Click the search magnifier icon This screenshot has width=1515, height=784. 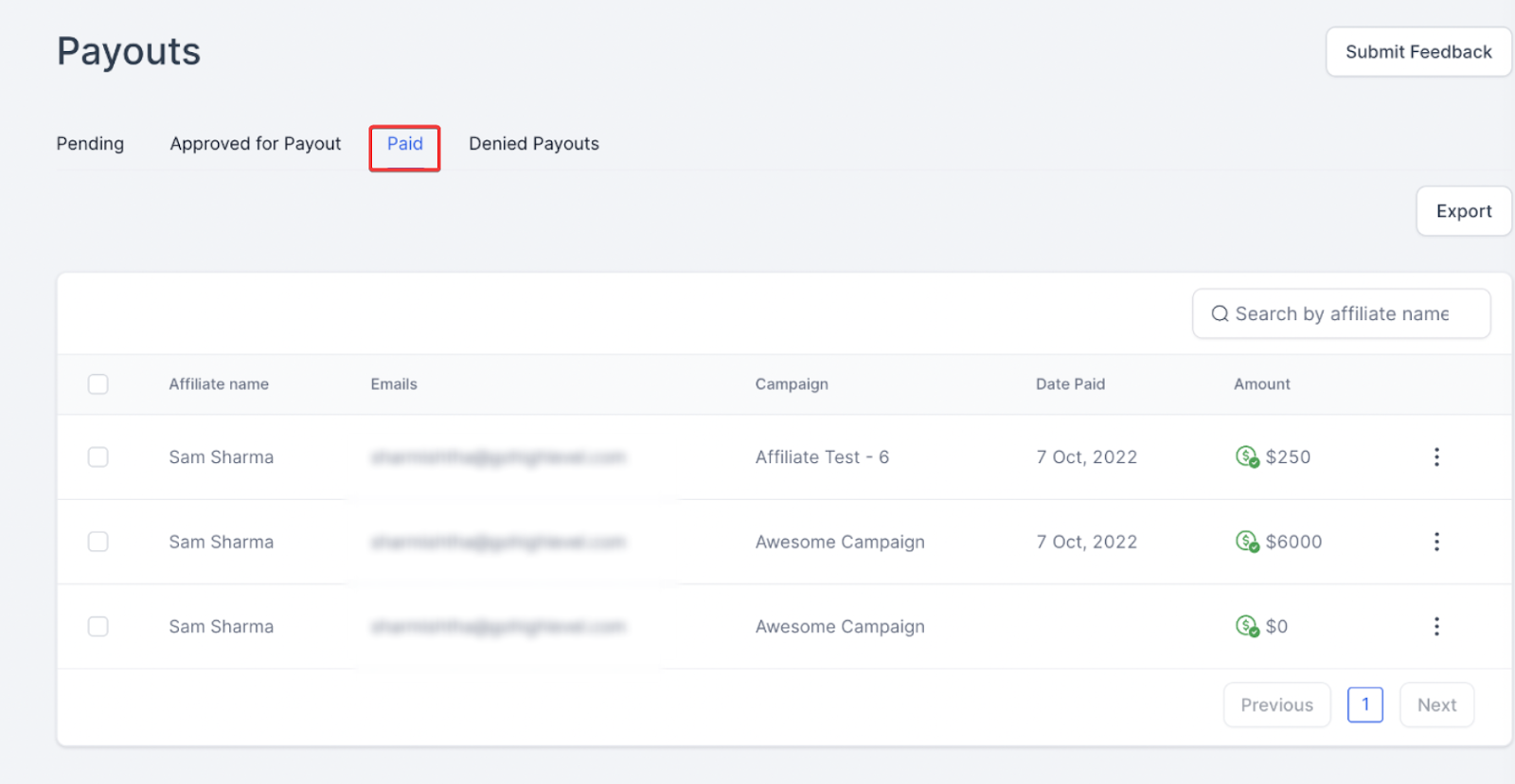click(1220, 314)
